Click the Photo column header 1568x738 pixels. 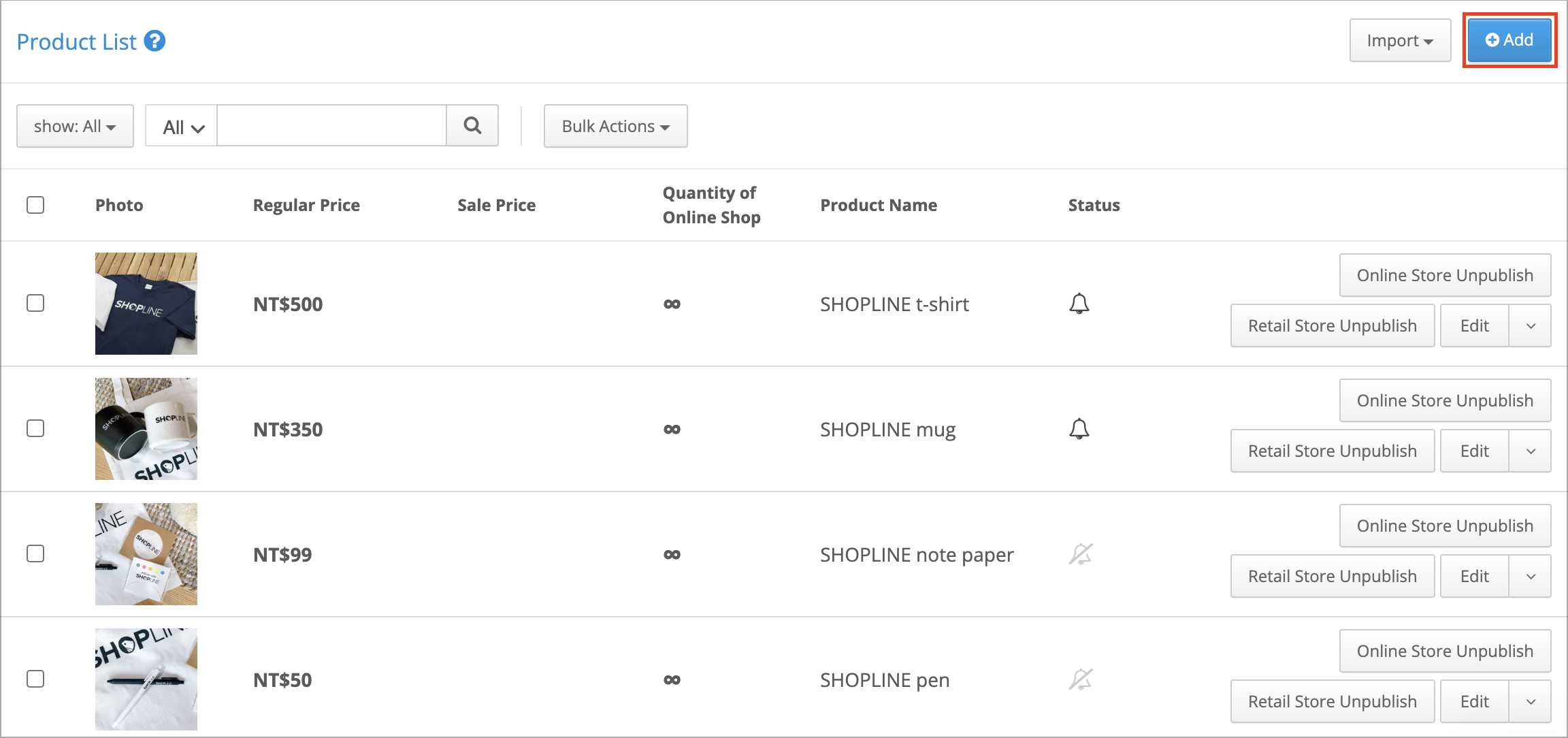tap(119, 205)
